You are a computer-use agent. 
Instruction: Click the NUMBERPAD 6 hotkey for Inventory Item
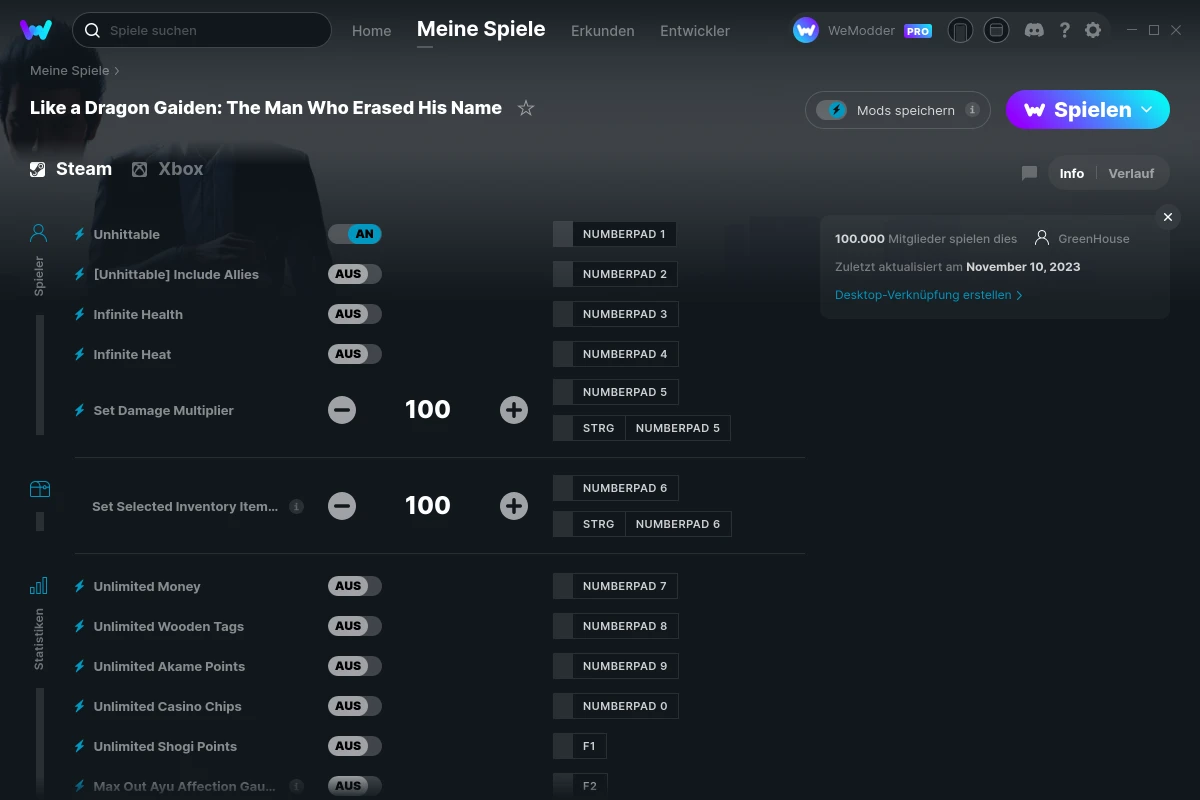point(616,488)
